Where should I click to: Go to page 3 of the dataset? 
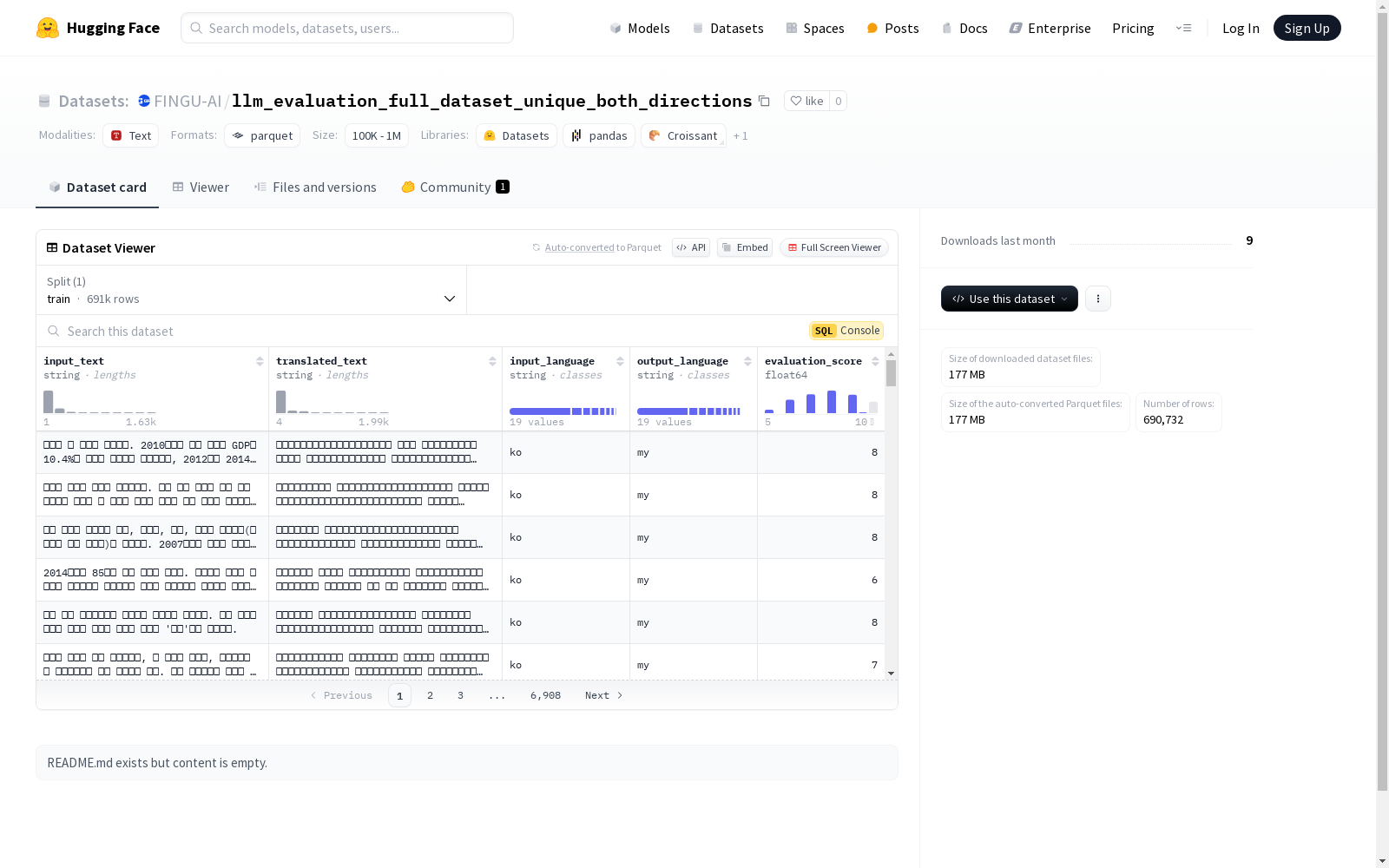point(460,695)
